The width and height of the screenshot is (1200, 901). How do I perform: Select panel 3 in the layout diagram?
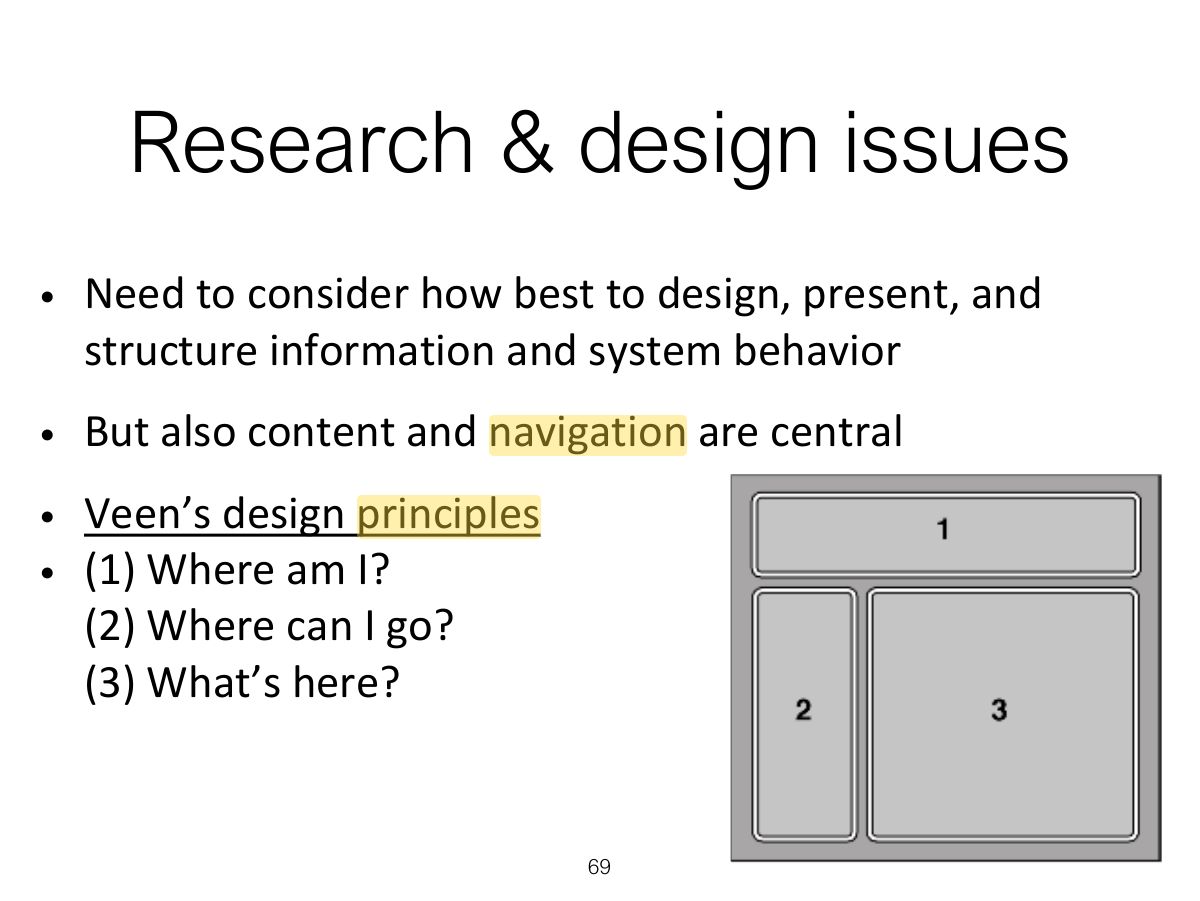(x=1002, y=714)
